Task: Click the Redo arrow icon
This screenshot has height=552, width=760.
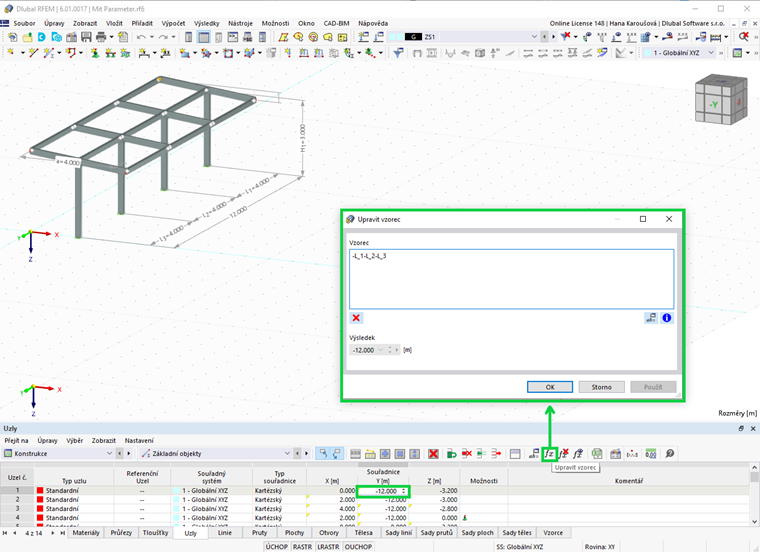Action: [x=163, y=37]
